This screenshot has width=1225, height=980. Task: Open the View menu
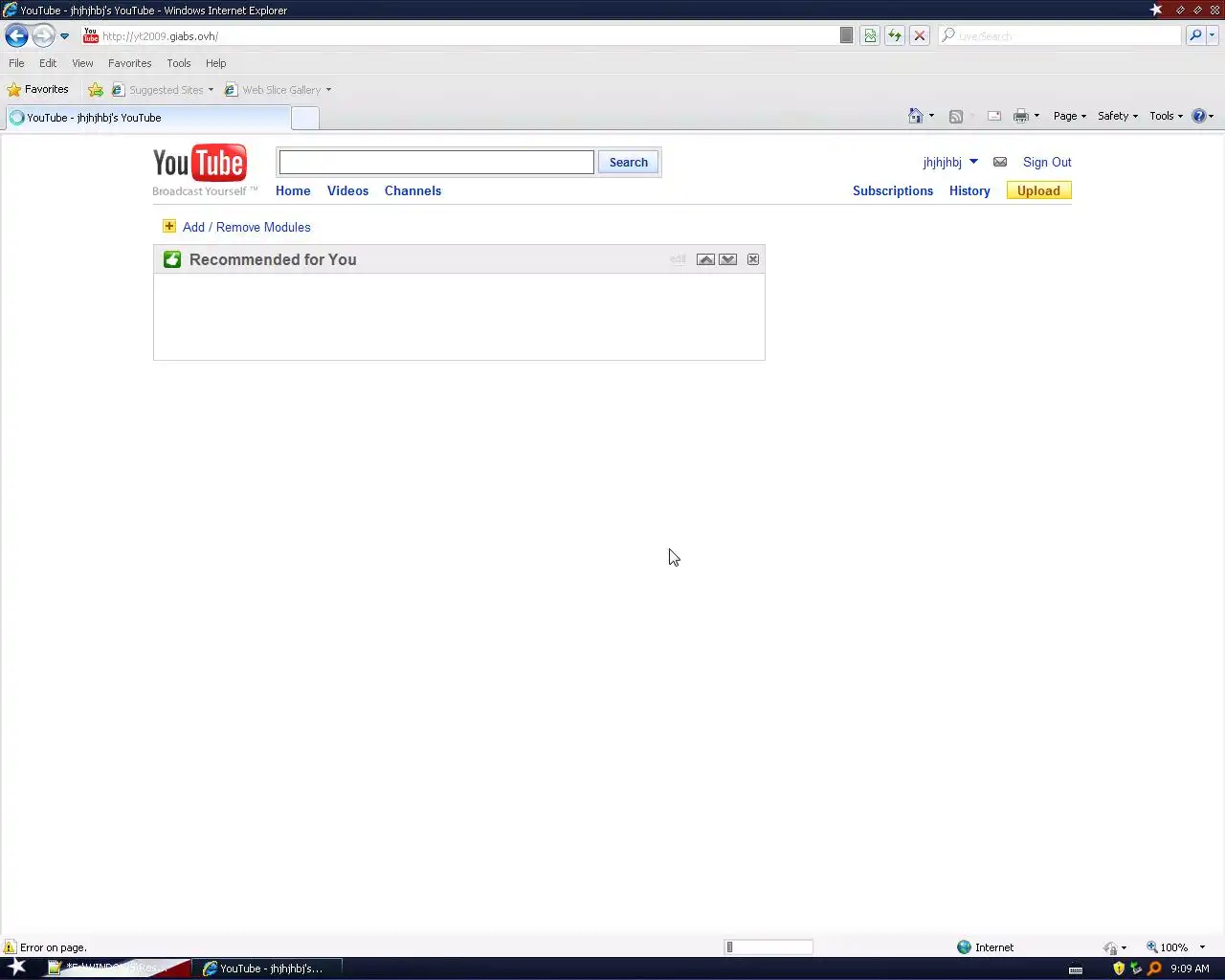click(x=82, y=63)
